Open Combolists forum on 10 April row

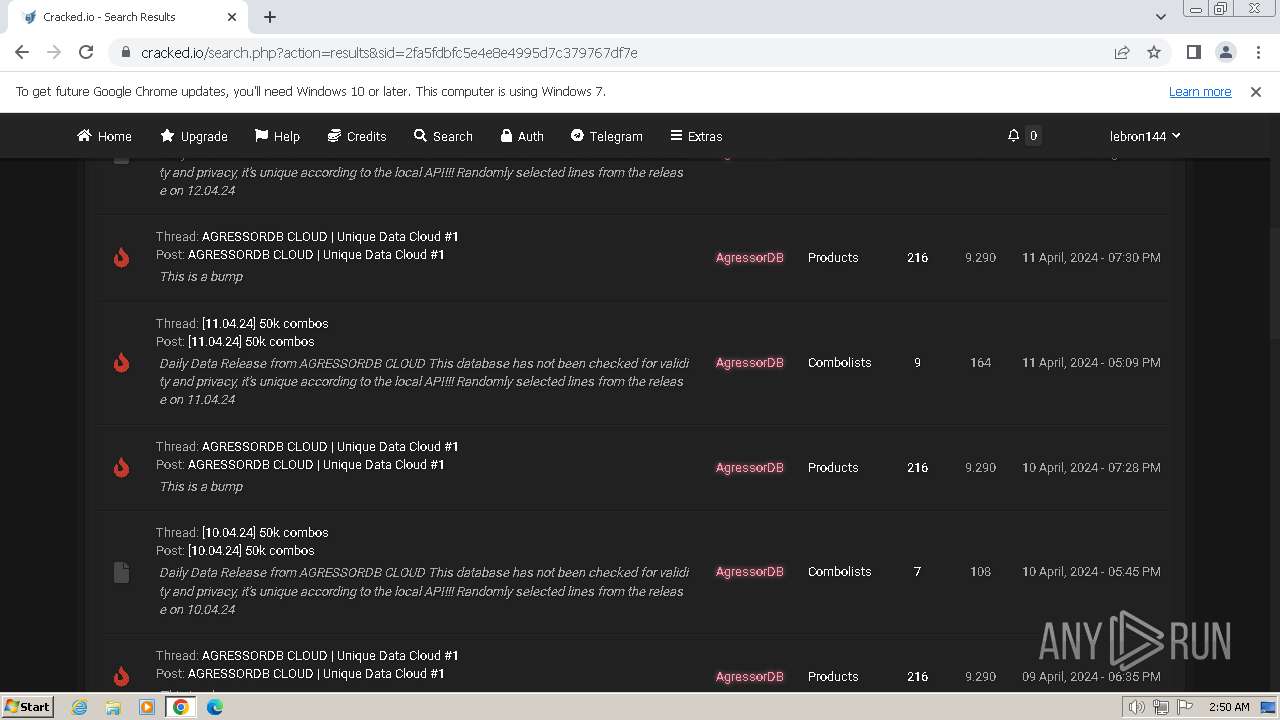pyautogui.click(x=840, y=572)
